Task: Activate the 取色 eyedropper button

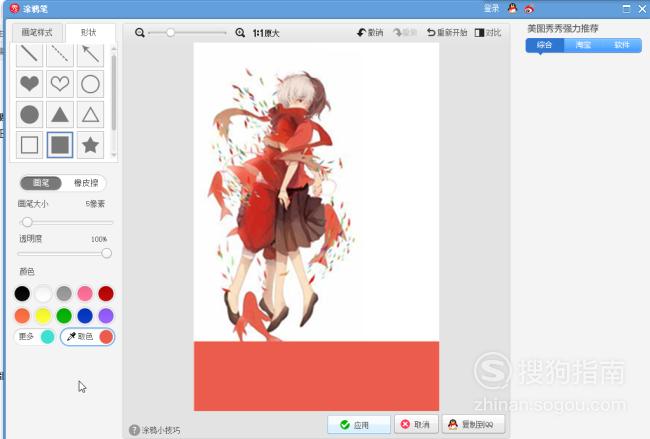Action: 87,337
